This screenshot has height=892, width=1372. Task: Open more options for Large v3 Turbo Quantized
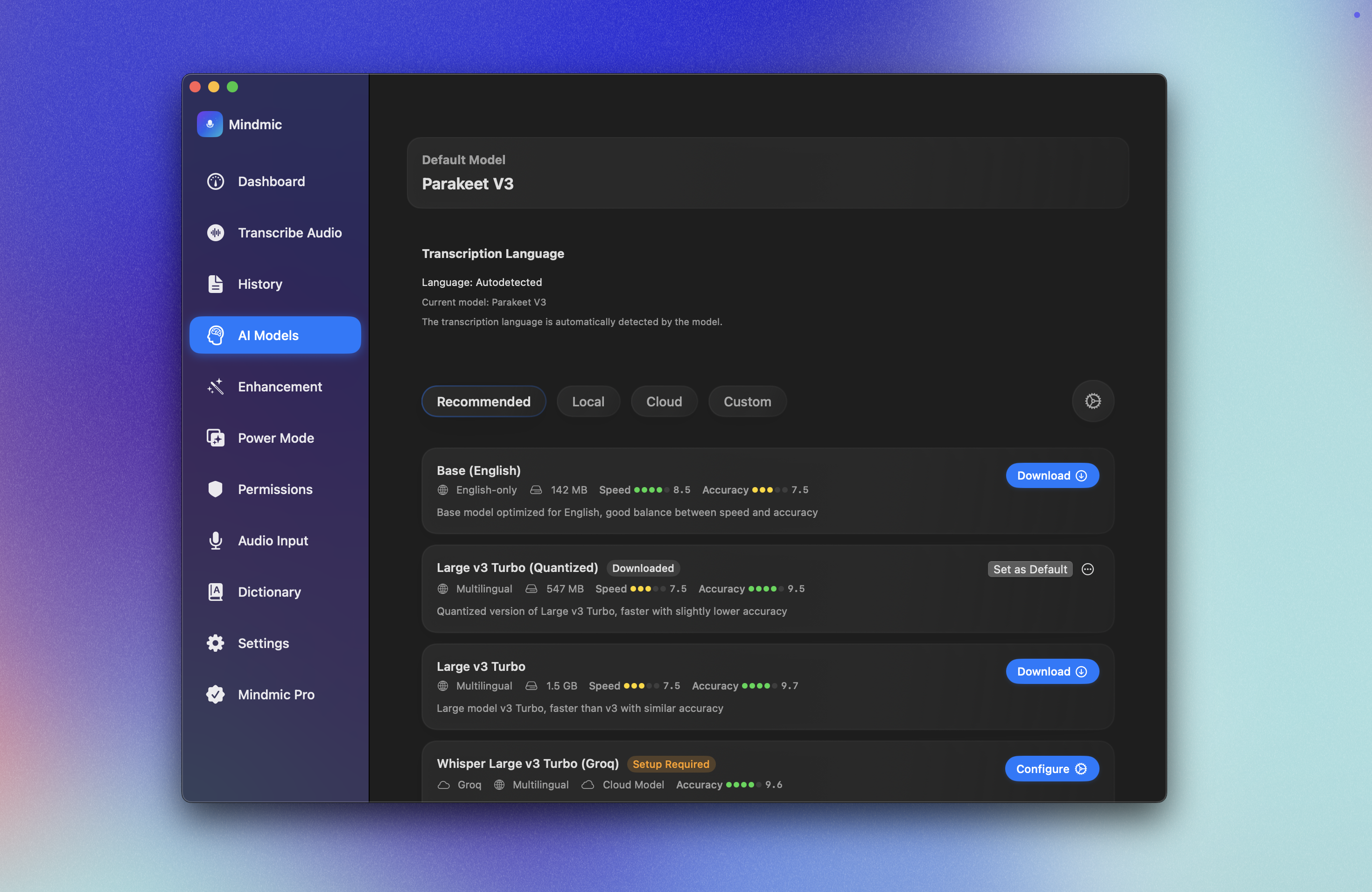[x=1087, y=569]
